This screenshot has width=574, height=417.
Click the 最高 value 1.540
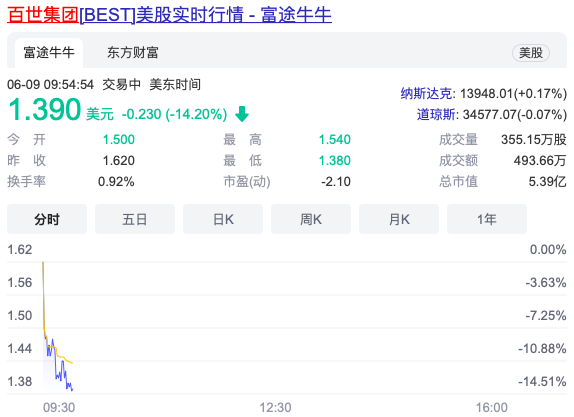pyautogui.click(x=335, y=139)
